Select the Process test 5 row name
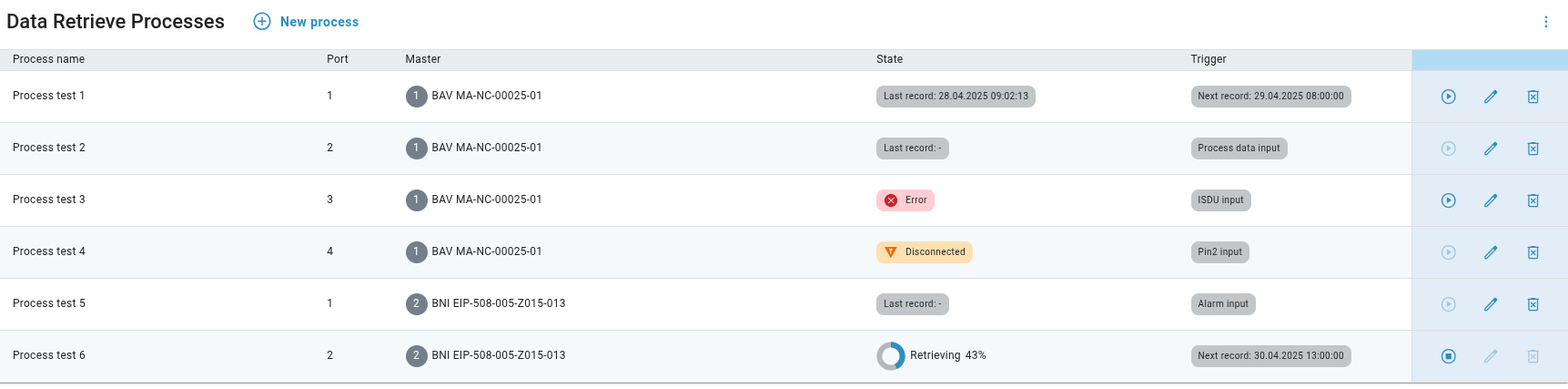Screen dimensions: 1568x389 49,303
